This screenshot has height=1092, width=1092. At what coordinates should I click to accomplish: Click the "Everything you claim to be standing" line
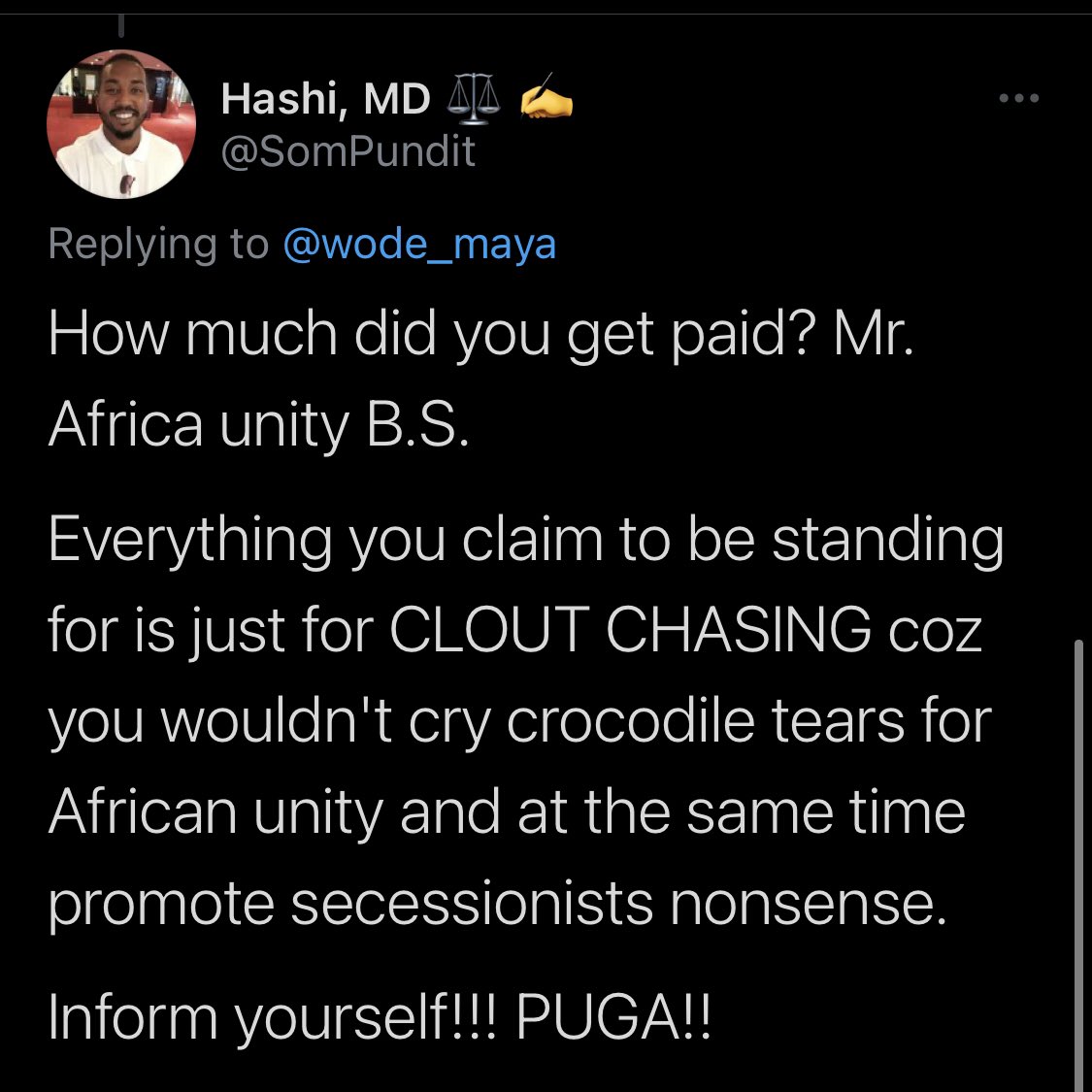tap(525, 539)
